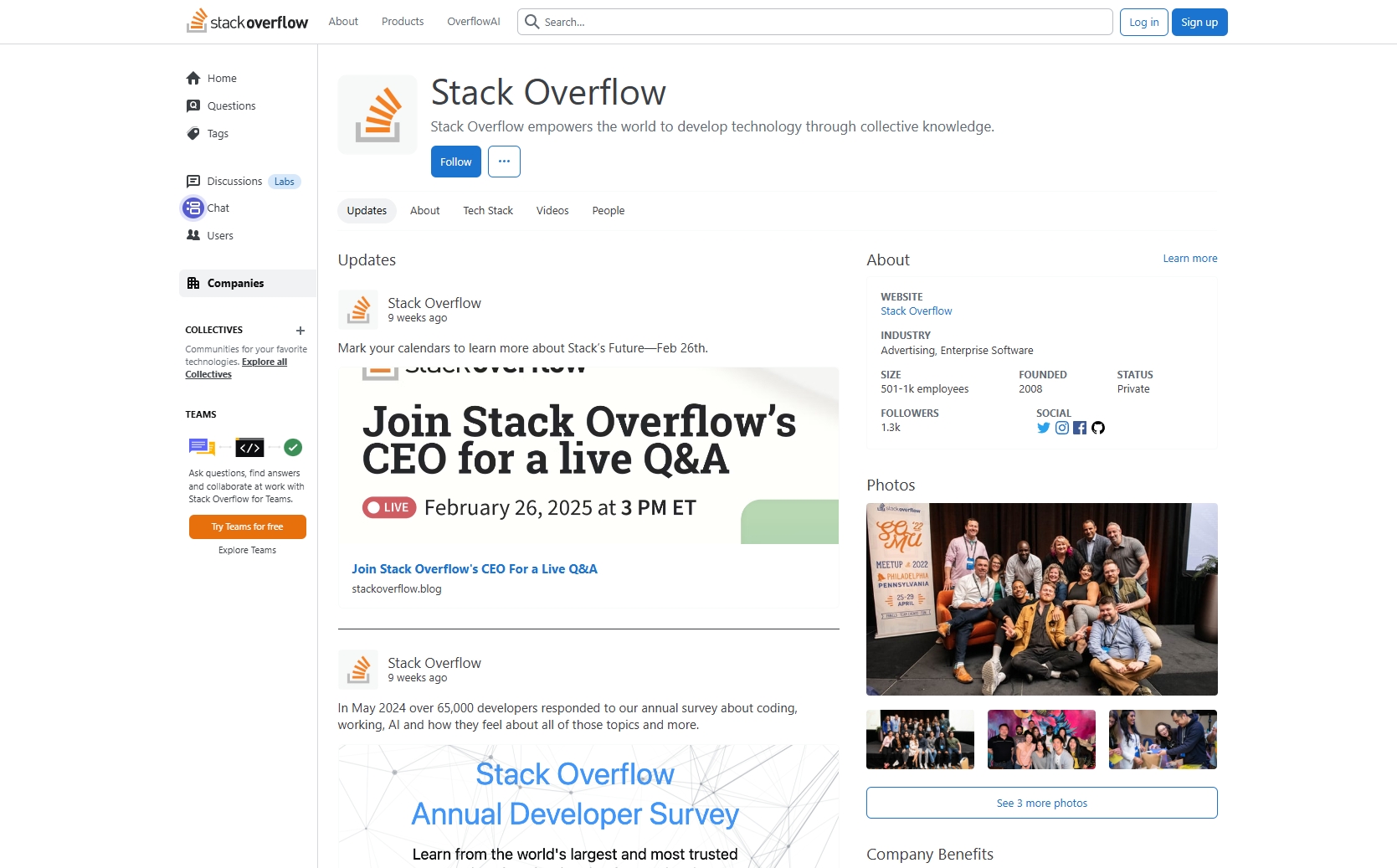Click the Stack Overflow logo in header
This screenshot has height=868, width=1397.
pyautogui.click(x=247, y=21)
